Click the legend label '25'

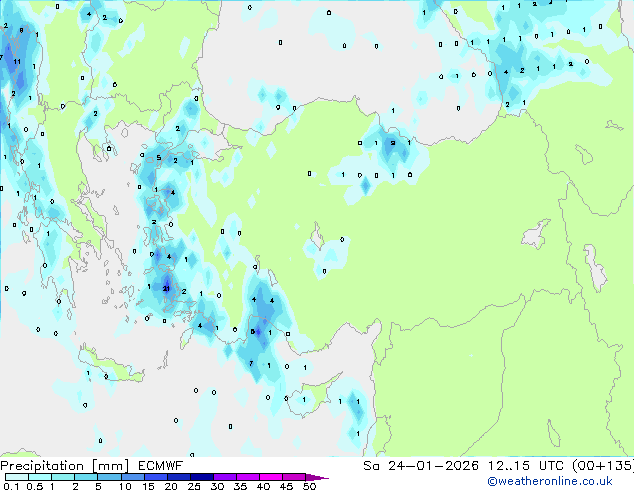(x=194, y=486)
